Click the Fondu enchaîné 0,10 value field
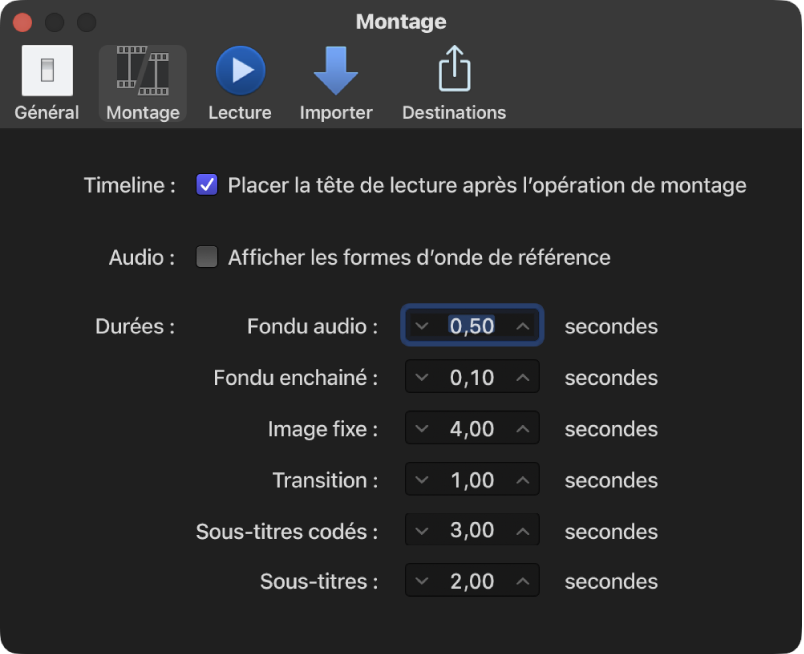 [472, 378]
